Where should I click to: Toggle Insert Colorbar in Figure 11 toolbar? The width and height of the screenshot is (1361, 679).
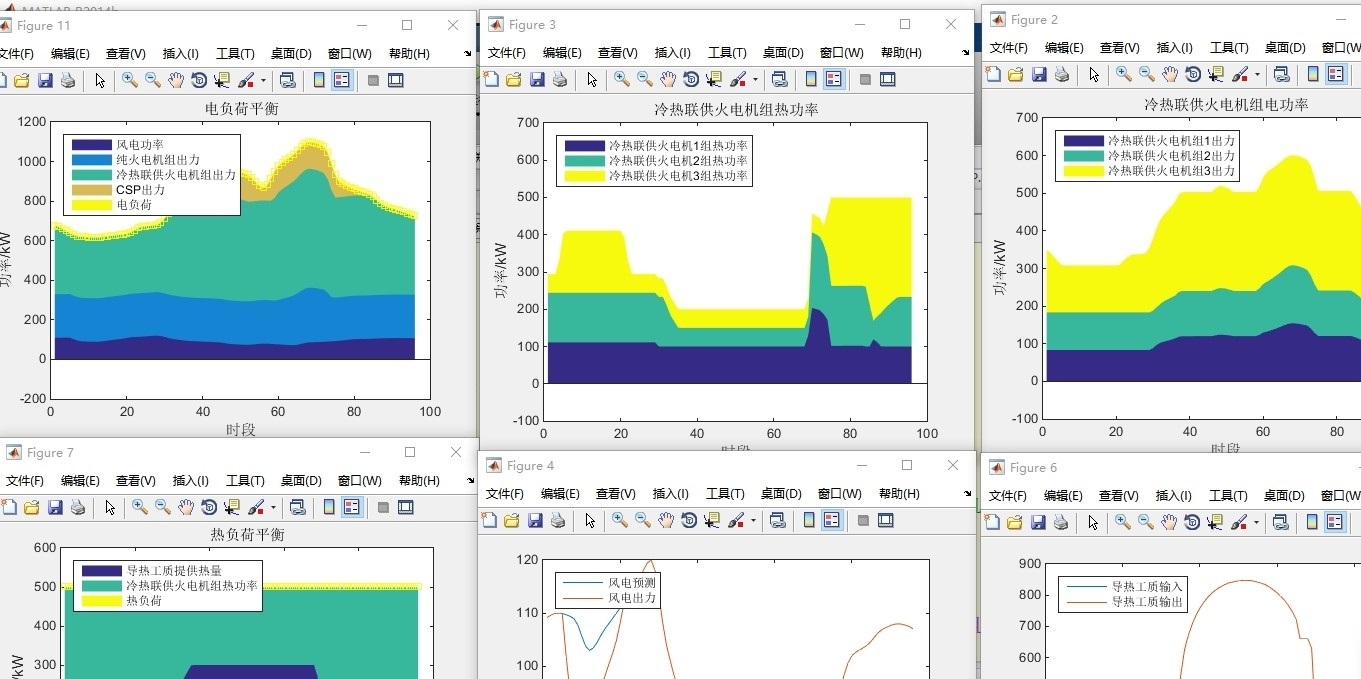(319, 80)
